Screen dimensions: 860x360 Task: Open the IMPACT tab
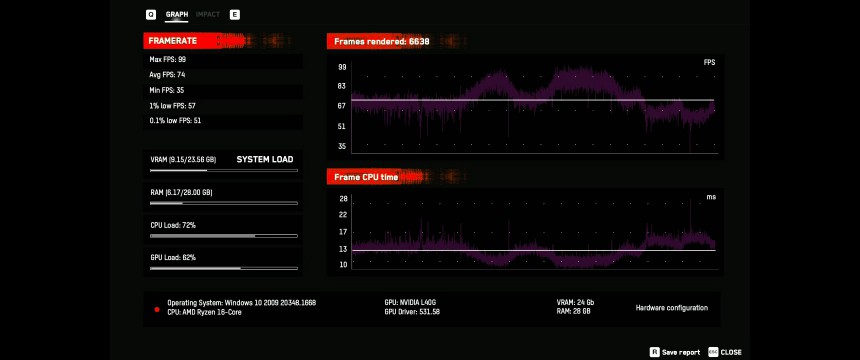point(208,15)
